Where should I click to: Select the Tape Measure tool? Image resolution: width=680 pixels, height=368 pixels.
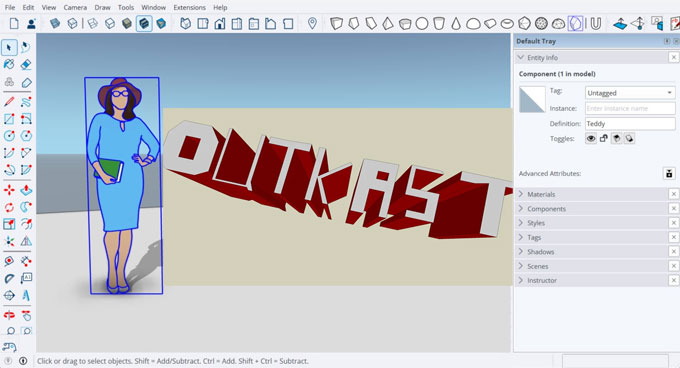pyautogui.click(x=9, y=261)
